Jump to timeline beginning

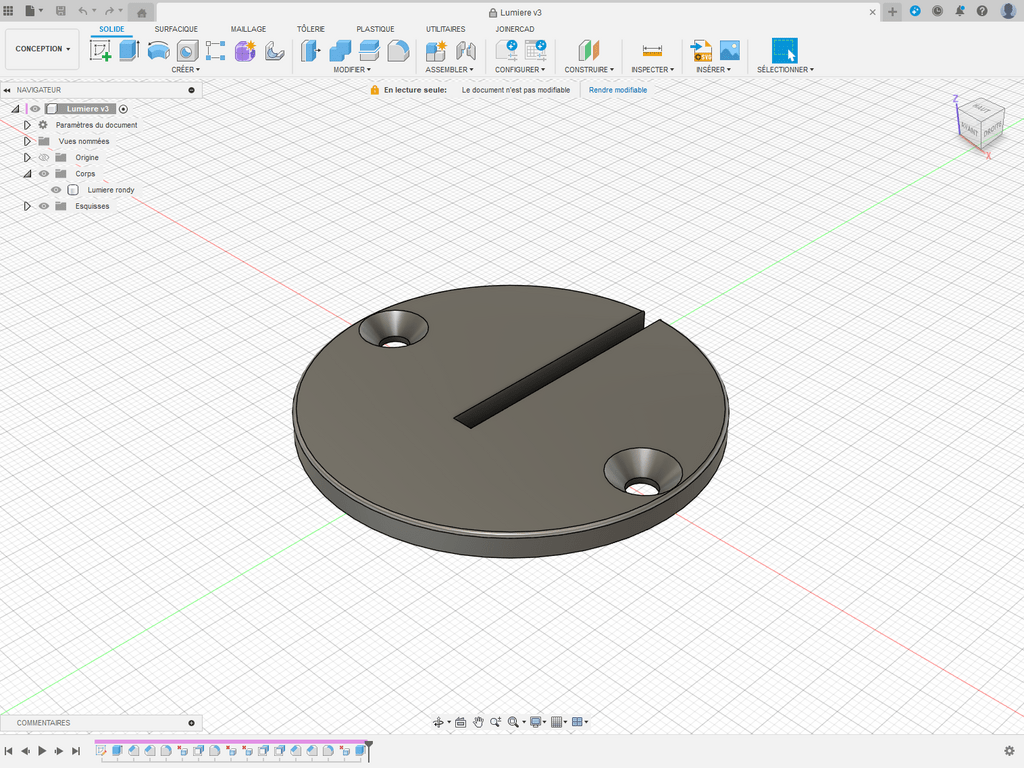click(x=8, y=751)
